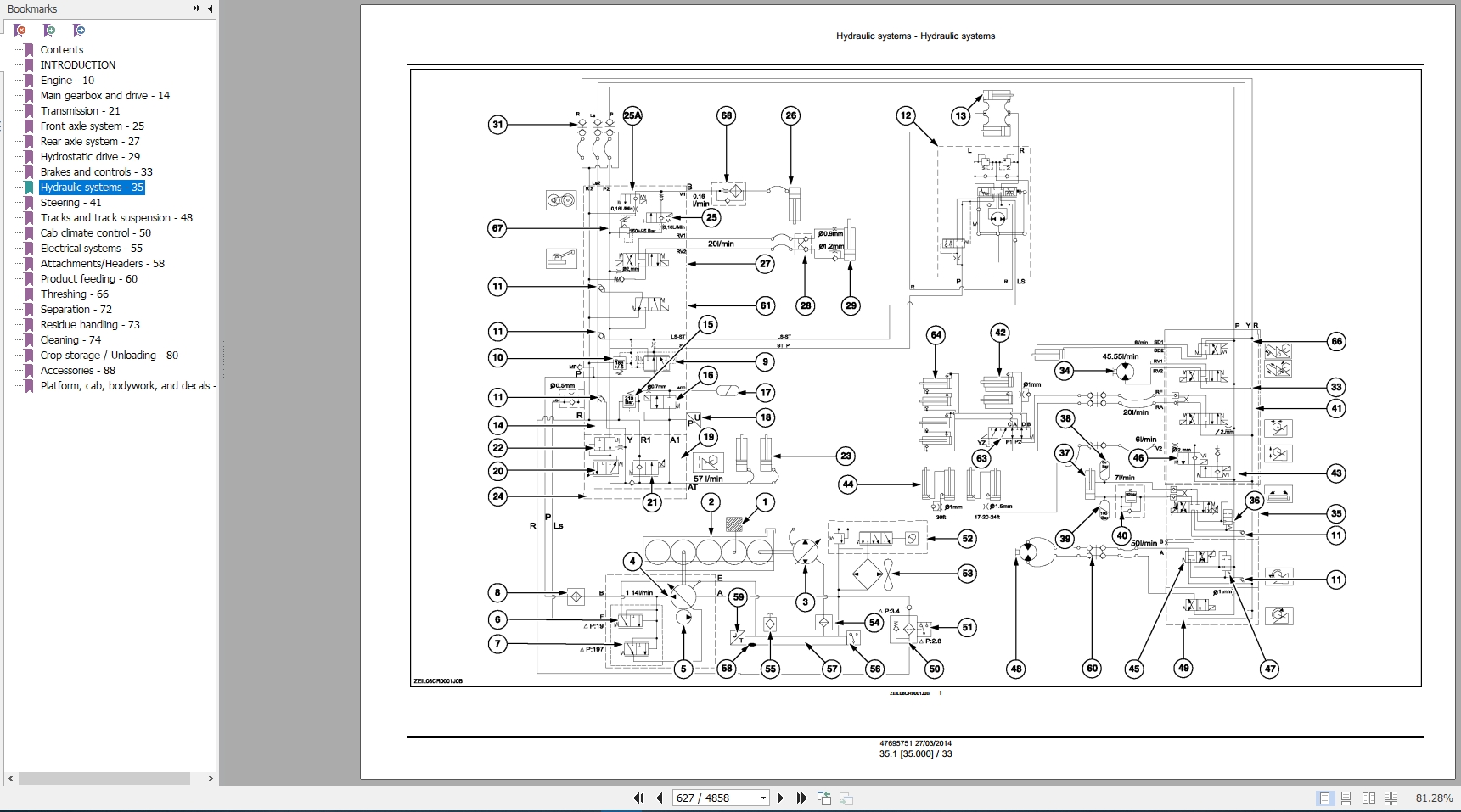Click the 81.28% zoom level

[1434, 798]
